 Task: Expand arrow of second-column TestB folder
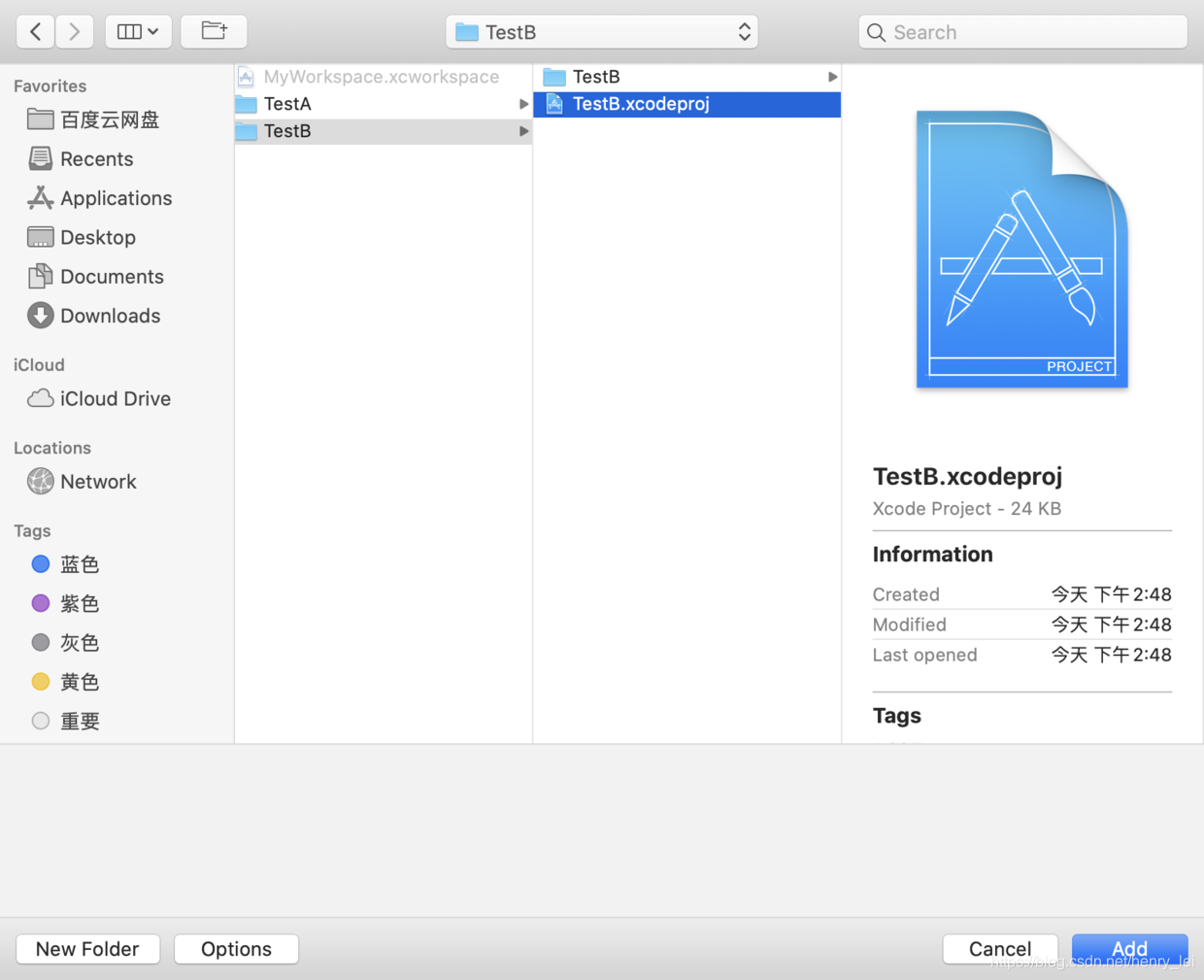[x=832, y=77]
